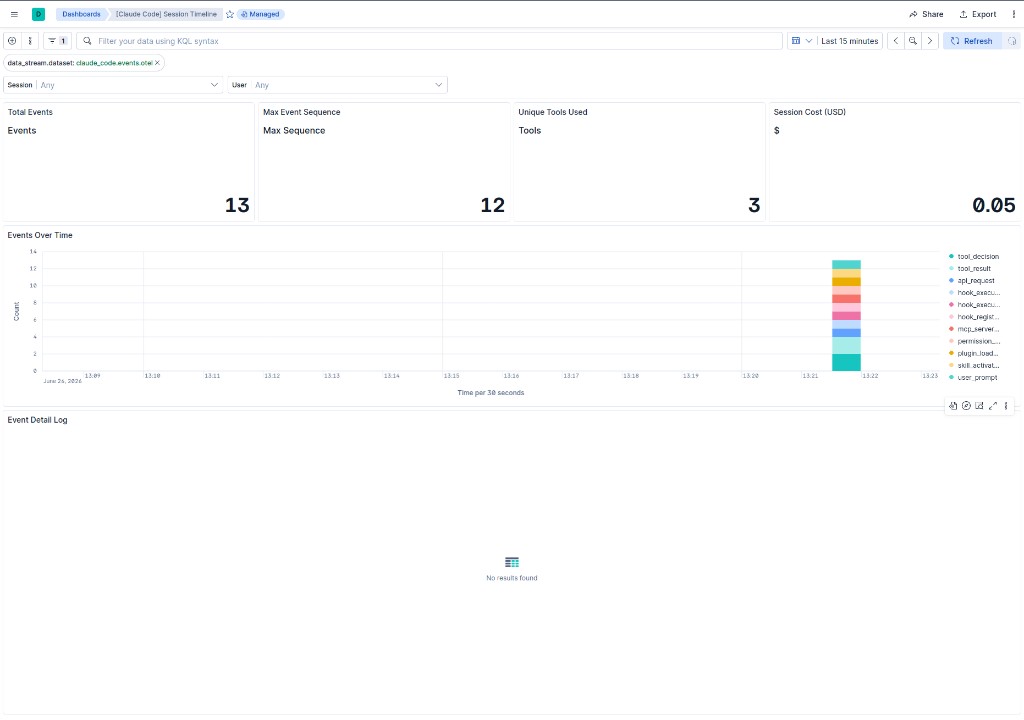1024x720 pixels.
Task: Open the main navigation hamburger menu
Action: coord(14,14)
